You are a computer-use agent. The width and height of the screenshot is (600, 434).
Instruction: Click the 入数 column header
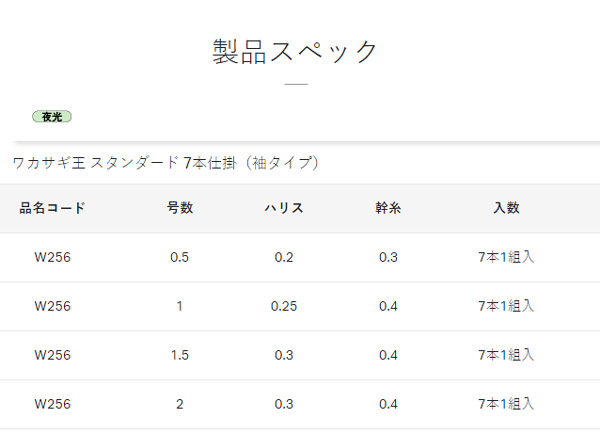506,208
